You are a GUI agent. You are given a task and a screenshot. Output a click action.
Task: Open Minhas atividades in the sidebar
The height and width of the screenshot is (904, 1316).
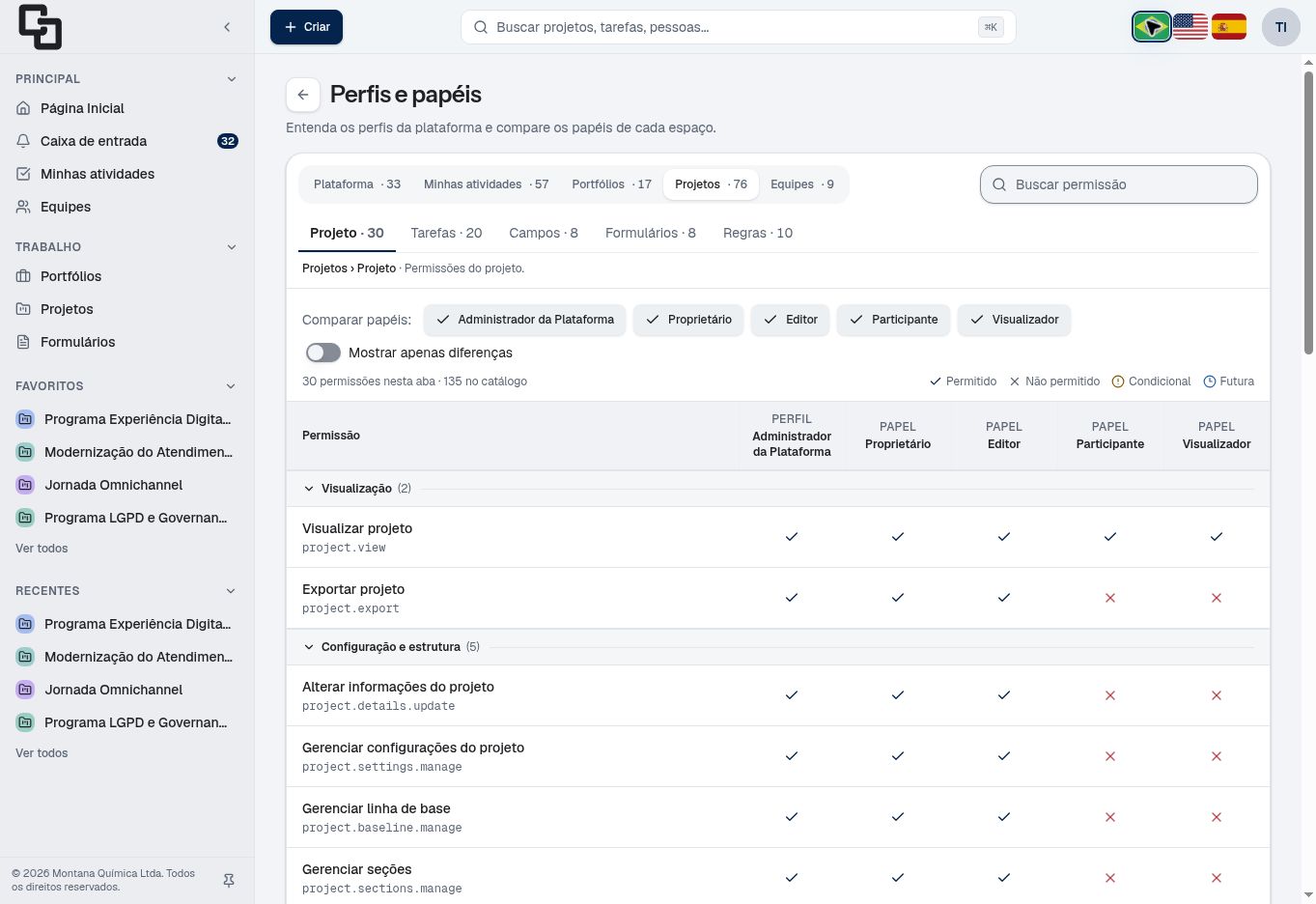click(126, 174)
